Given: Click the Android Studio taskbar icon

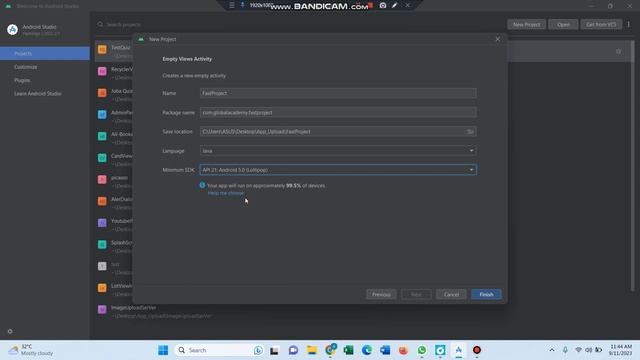Looking at the screenshot, I should click(459, 350).
